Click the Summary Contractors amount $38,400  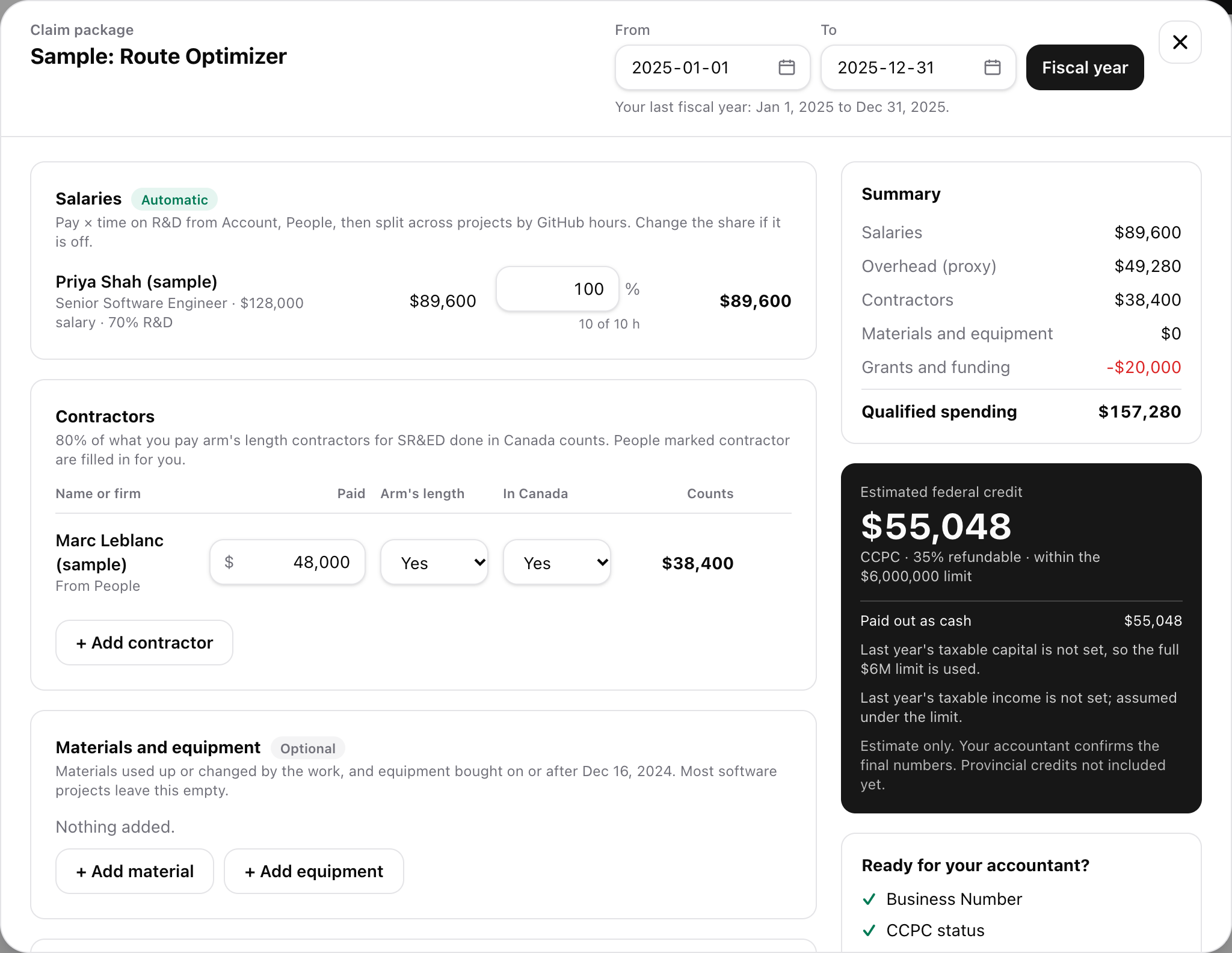1147,300
